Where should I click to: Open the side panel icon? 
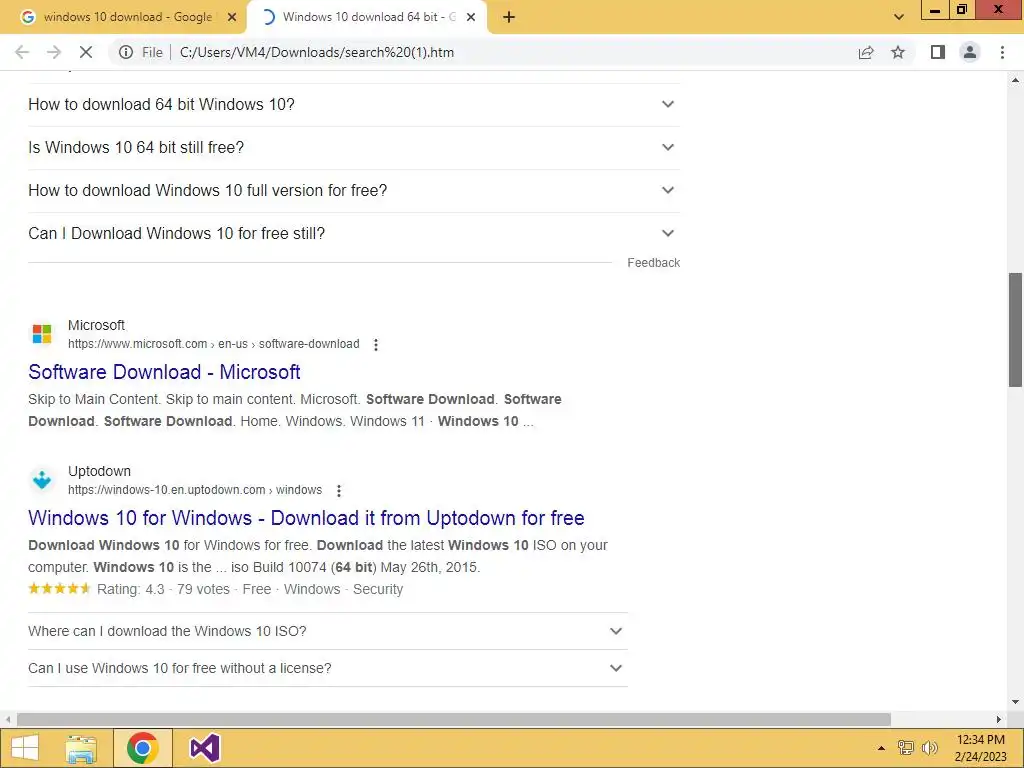point(938,52)
